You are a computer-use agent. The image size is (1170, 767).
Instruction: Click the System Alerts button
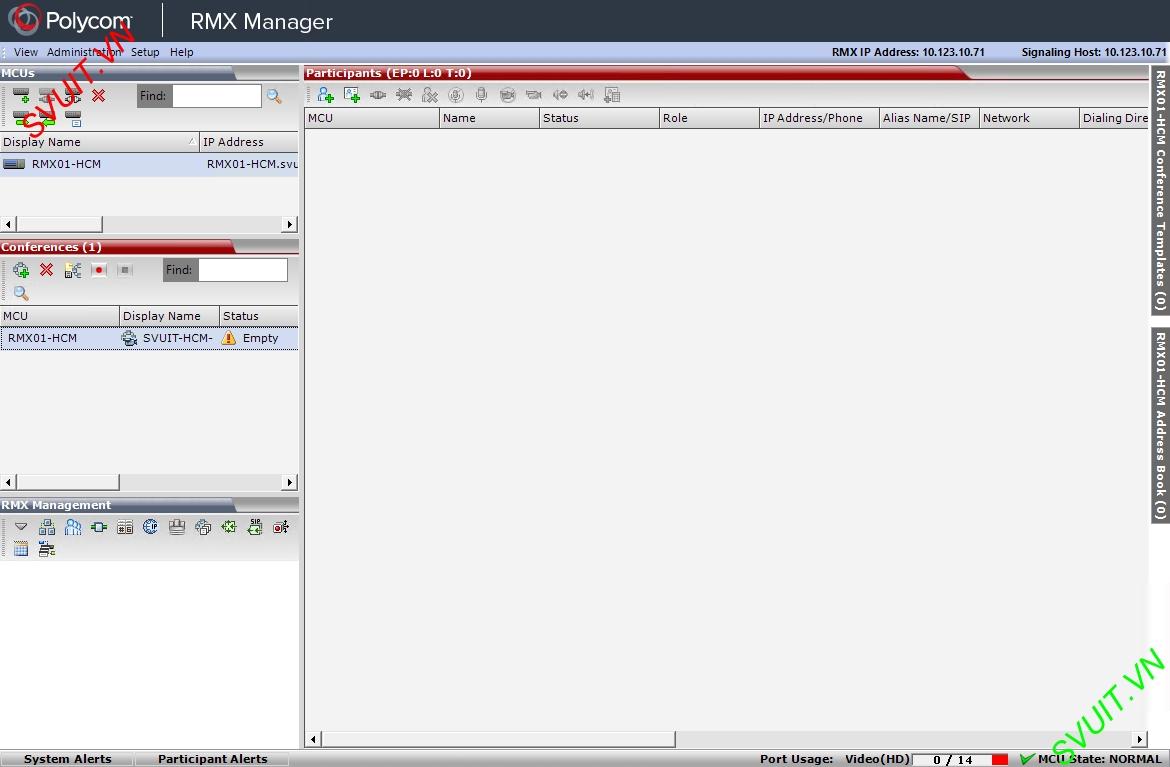point(67,759)
